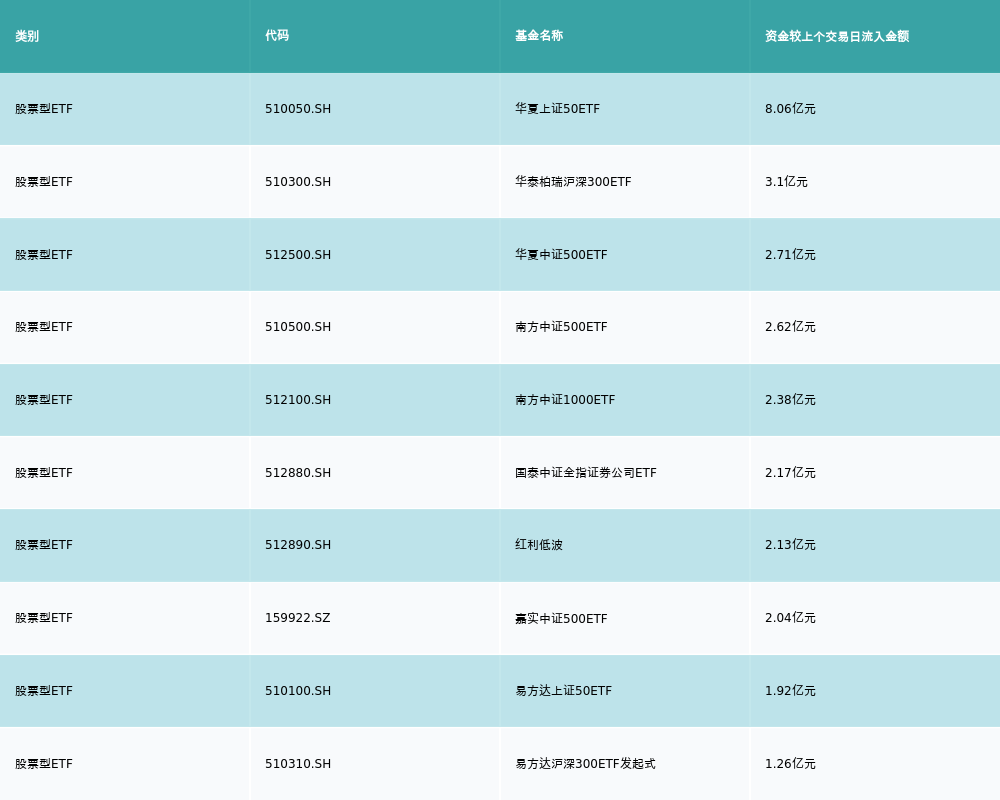1000x800 pixels.
Task: Click the 代码 column header
Action: [277, 36]
